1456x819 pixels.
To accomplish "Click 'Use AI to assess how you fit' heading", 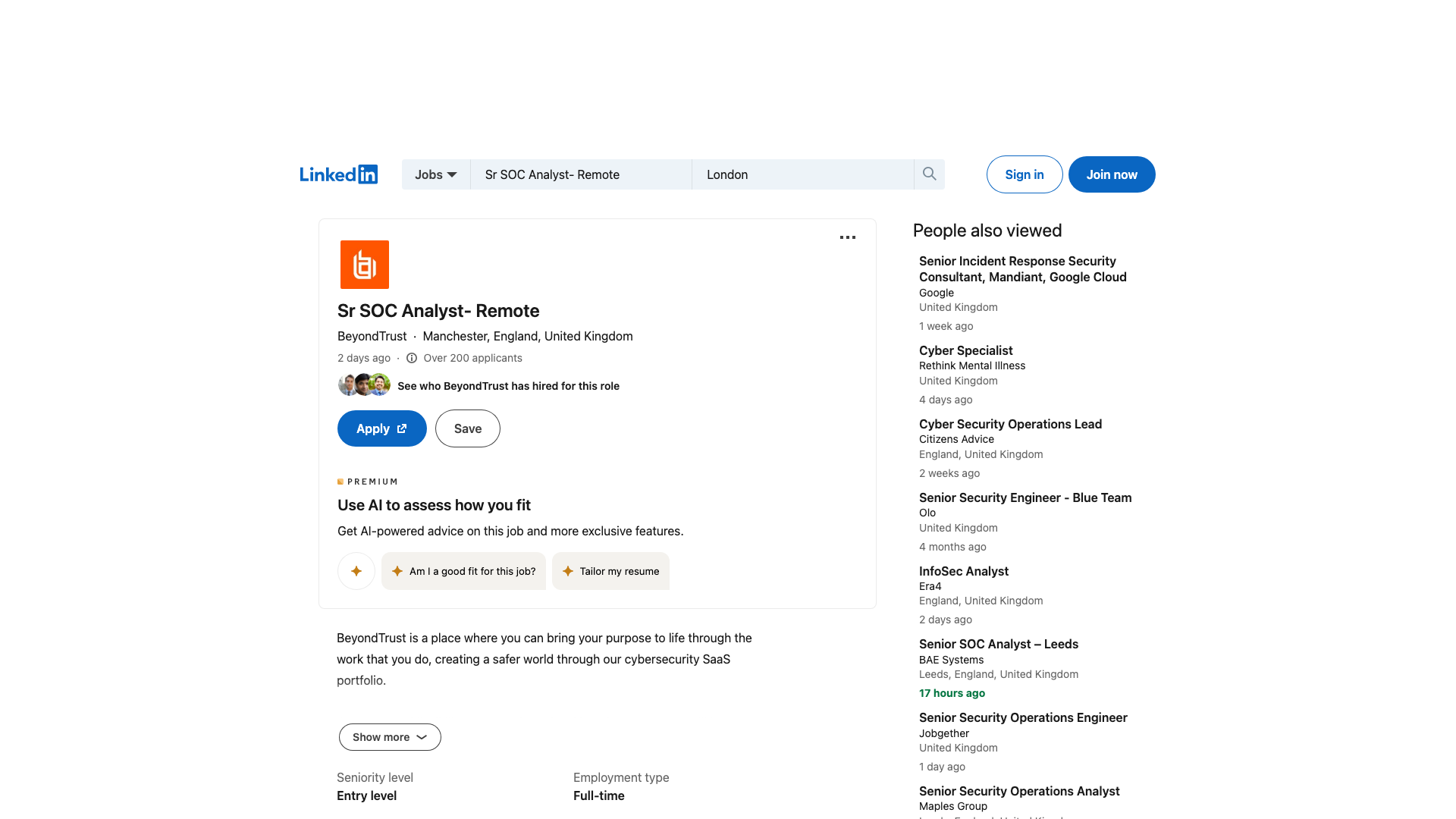I will [434, 505].
